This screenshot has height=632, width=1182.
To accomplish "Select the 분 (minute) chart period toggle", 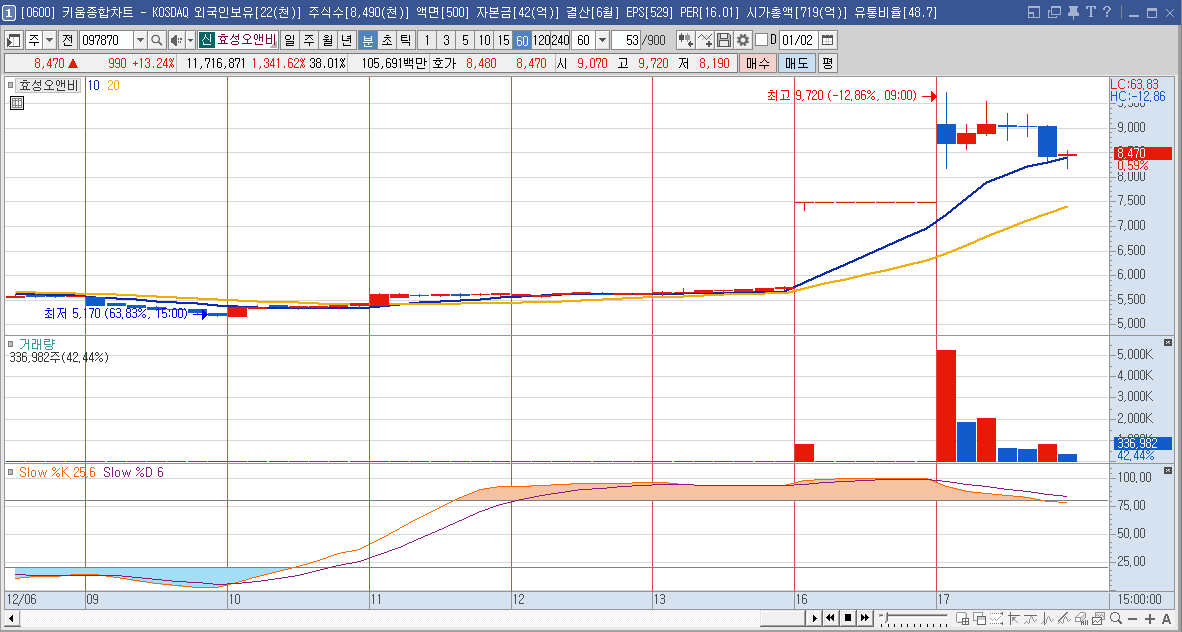I will [x=367, y=40].
